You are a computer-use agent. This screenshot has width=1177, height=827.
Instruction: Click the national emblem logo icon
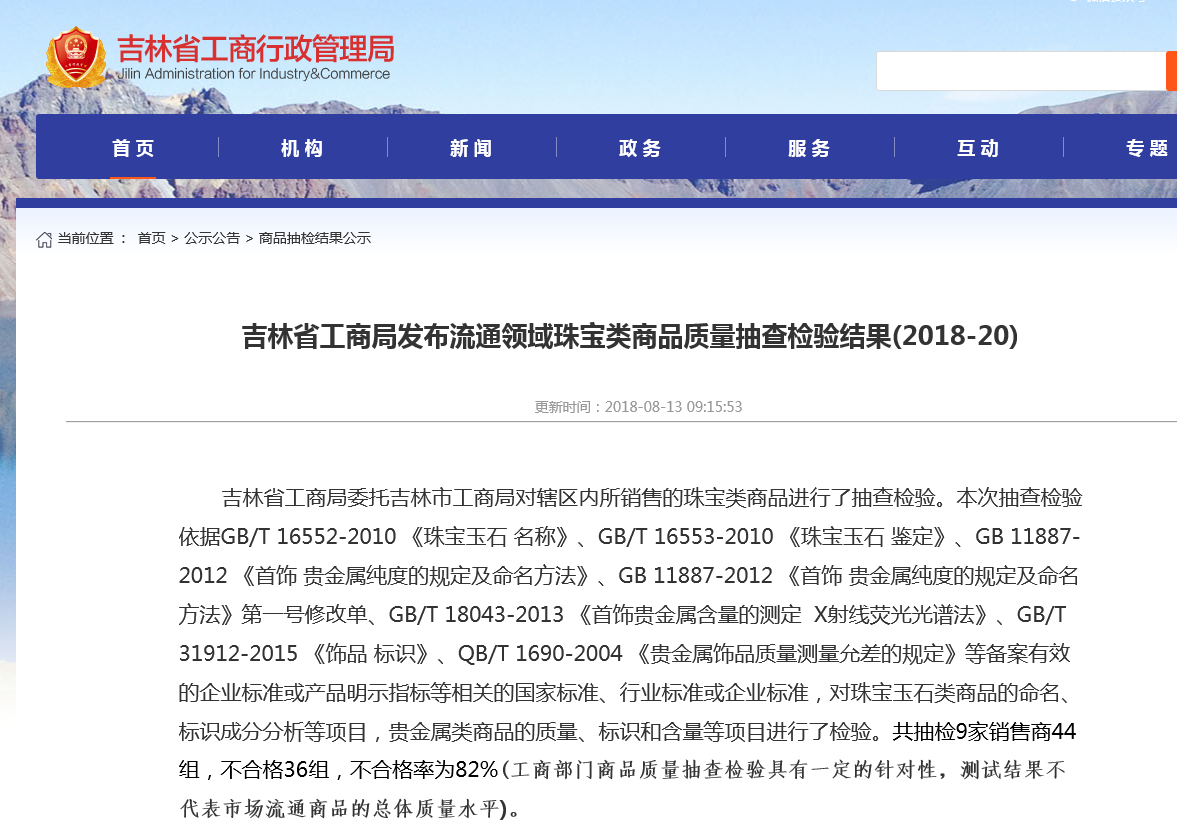coord(75,58)
